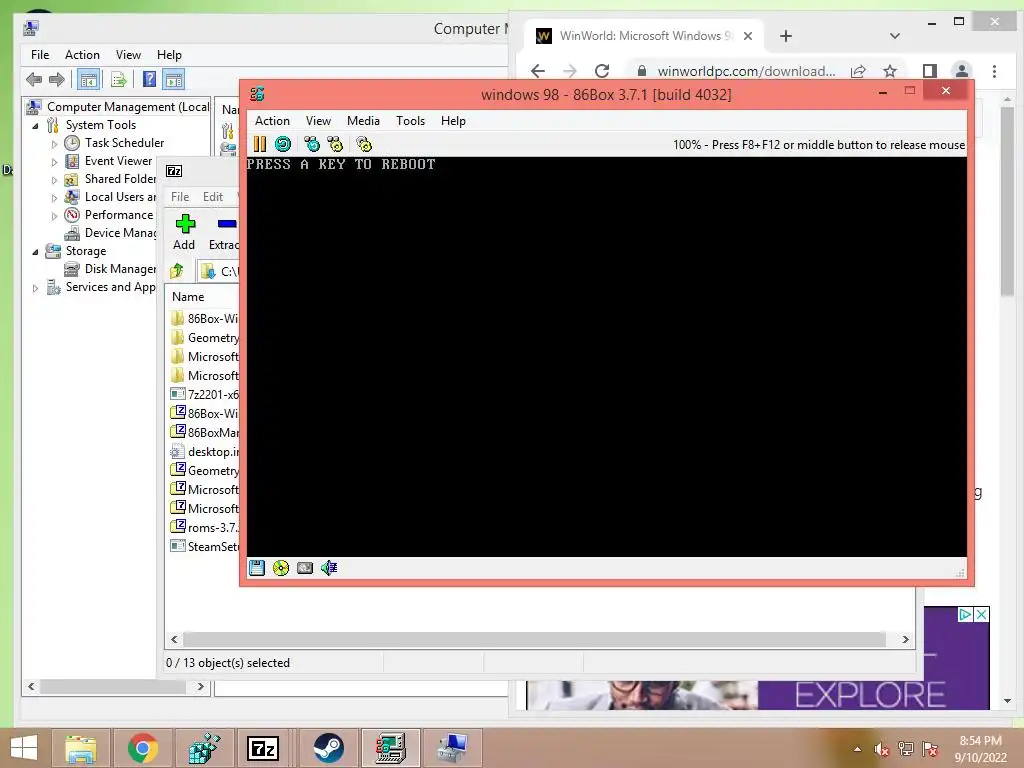Click export list toolbar icon
The height and width of the screenshot is (768, 1024).
[119, 80]
